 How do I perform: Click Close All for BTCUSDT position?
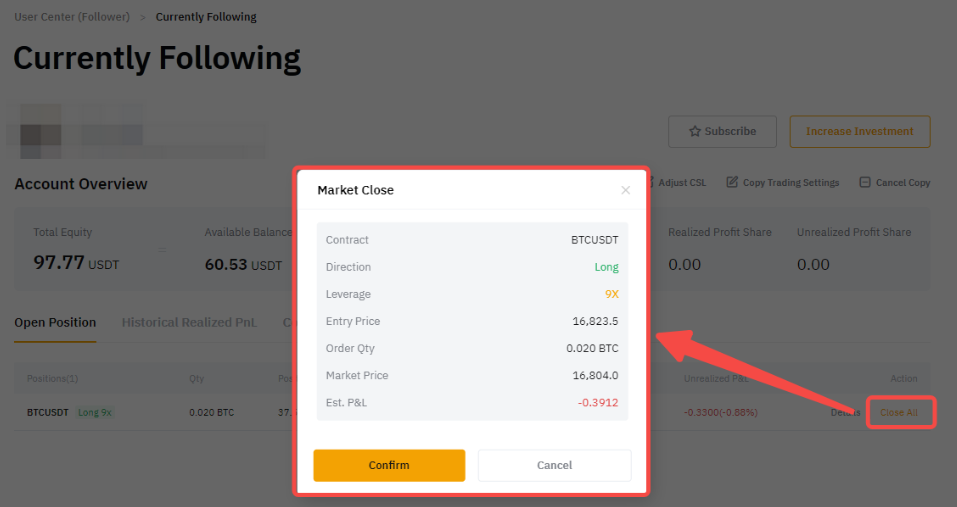tap(899, 412)
